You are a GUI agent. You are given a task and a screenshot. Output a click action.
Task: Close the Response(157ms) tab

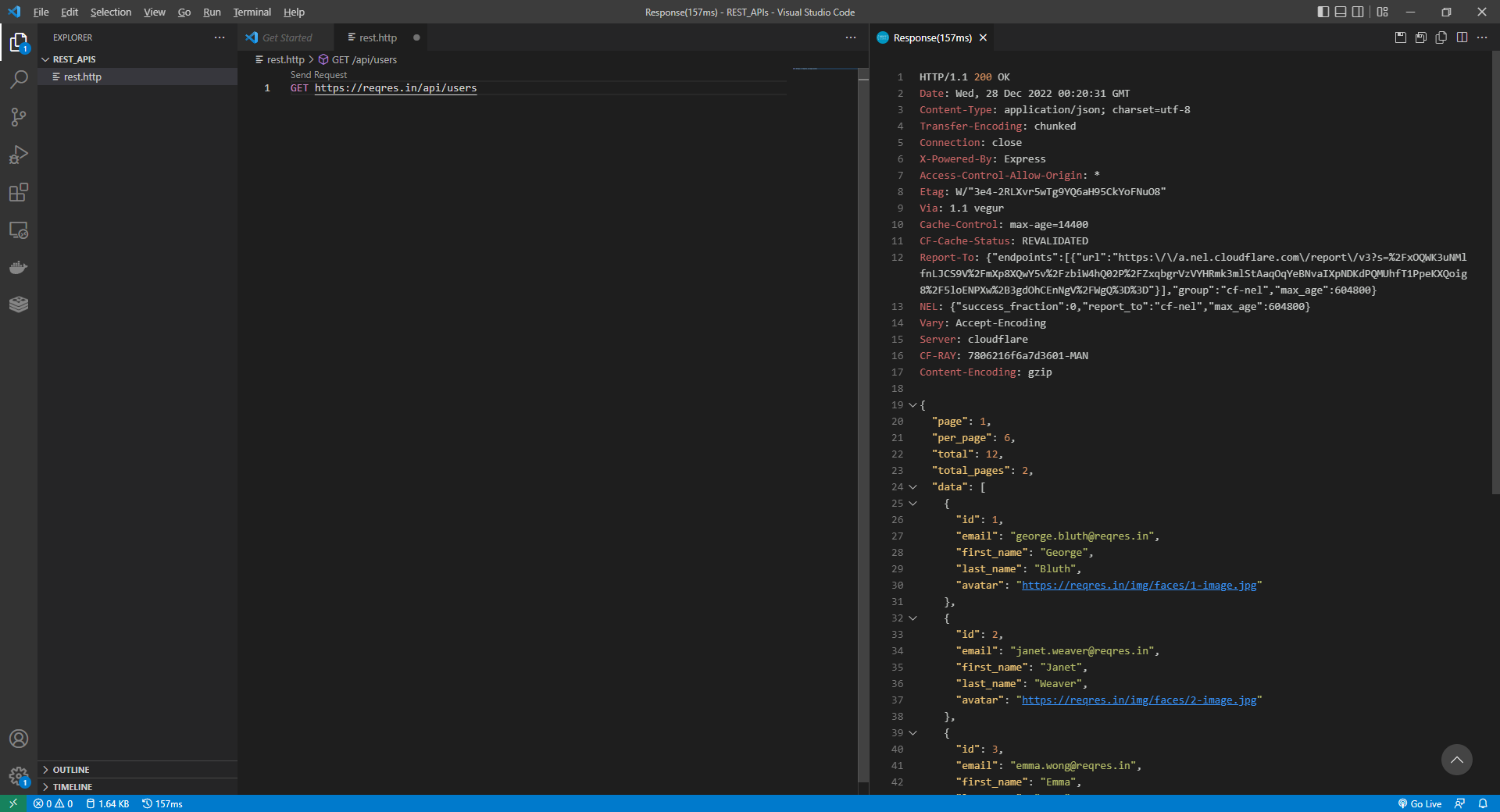983,37
